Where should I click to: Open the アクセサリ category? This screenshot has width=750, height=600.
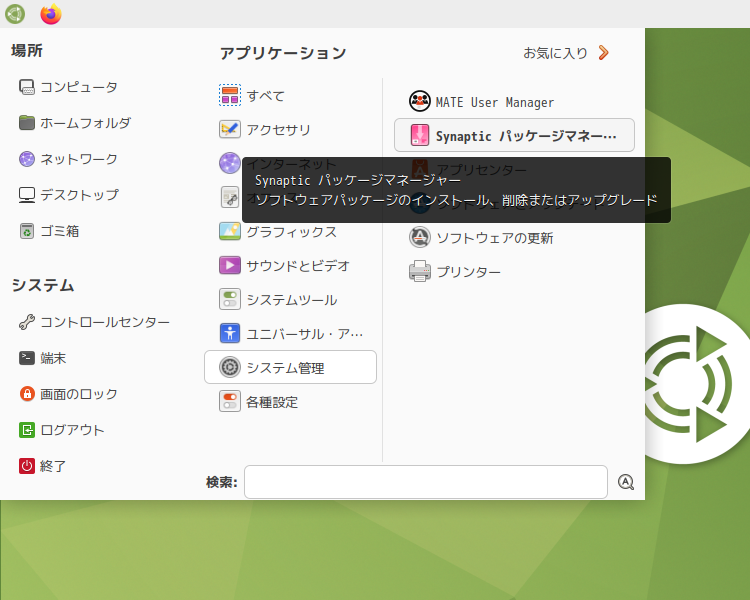pyautogui.click(x=279, y=130)
